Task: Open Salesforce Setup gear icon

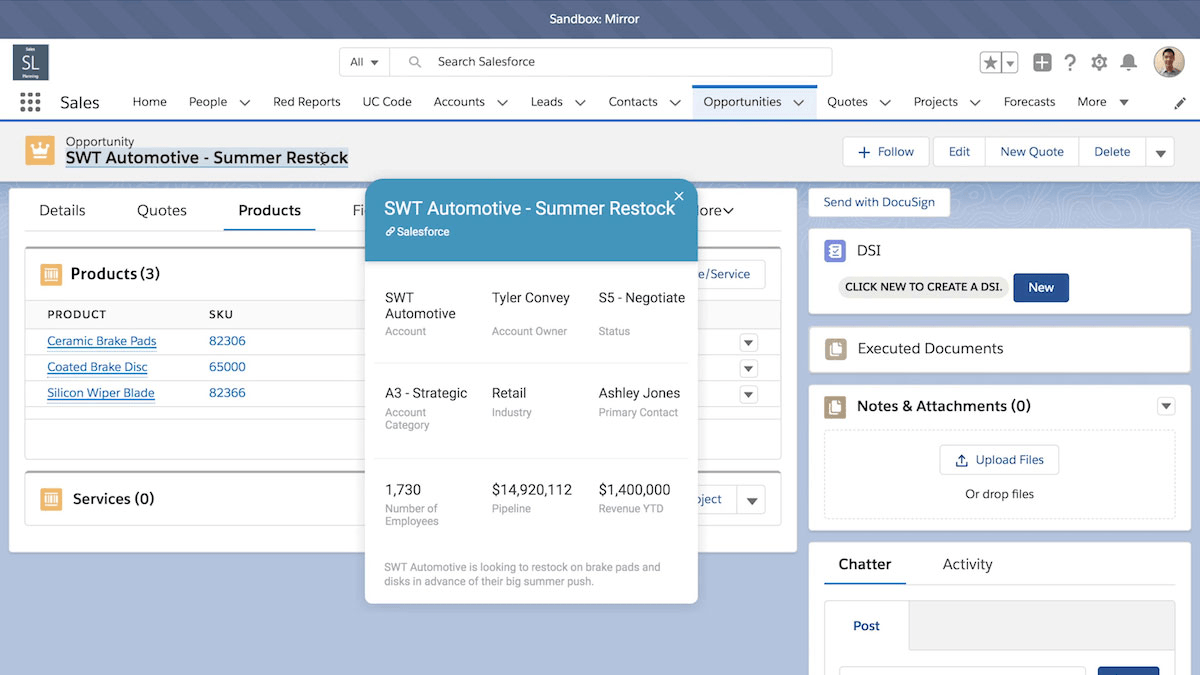Action: pyautogui.click(x=1099, y=62)
